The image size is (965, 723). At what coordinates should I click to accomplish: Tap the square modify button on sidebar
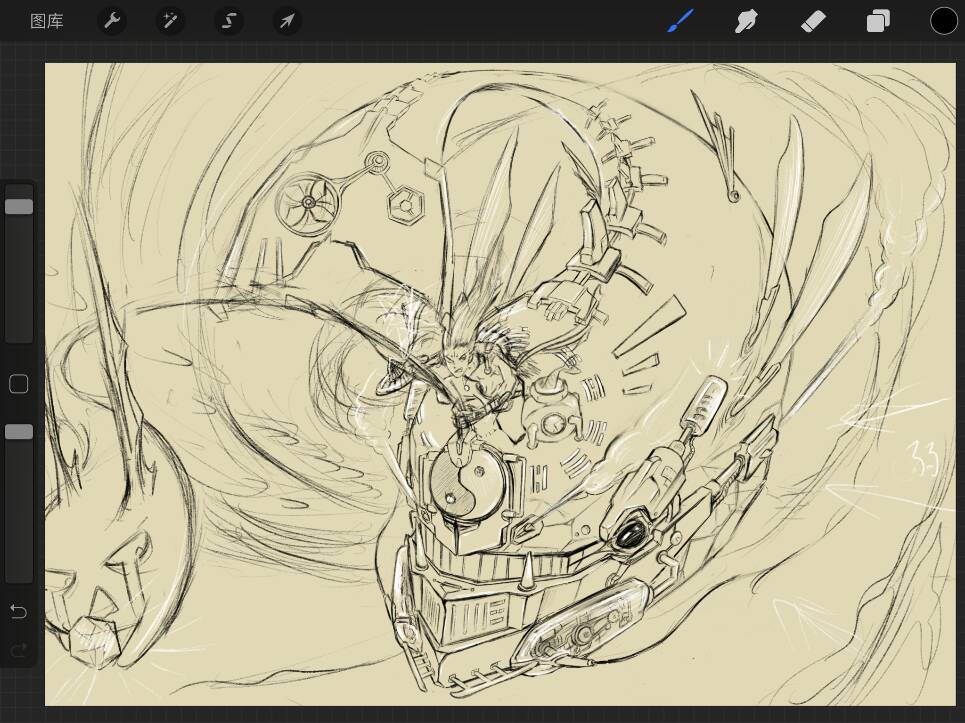tap(19, 384)
